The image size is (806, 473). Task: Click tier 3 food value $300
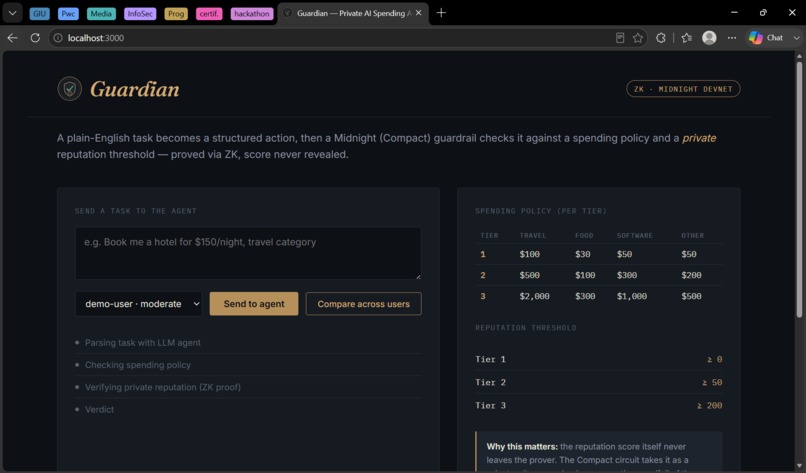coord(585,296)
